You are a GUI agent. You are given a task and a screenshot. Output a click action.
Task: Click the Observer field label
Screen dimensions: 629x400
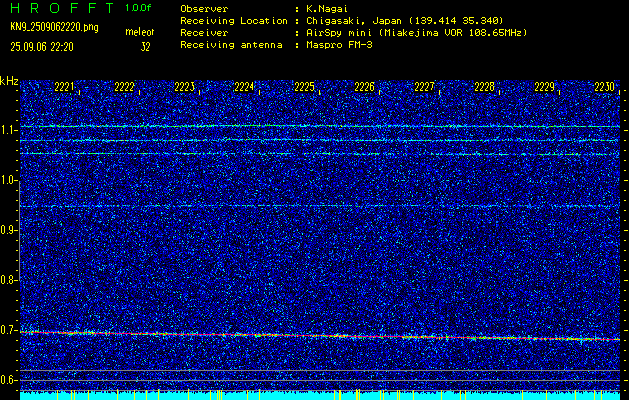click(x=204, y=9)
